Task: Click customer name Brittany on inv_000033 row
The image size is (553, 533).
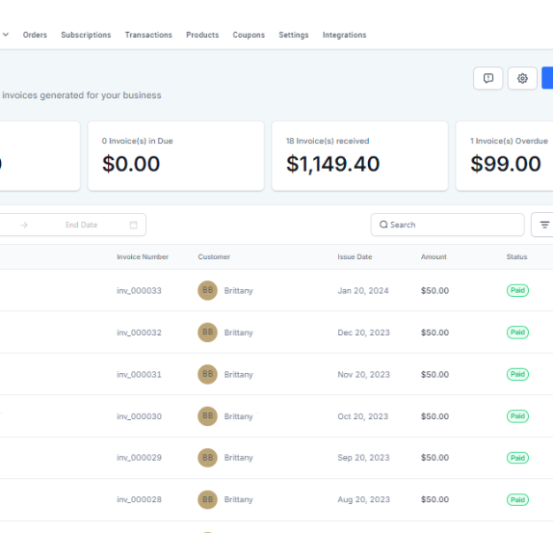Action: 238,291
